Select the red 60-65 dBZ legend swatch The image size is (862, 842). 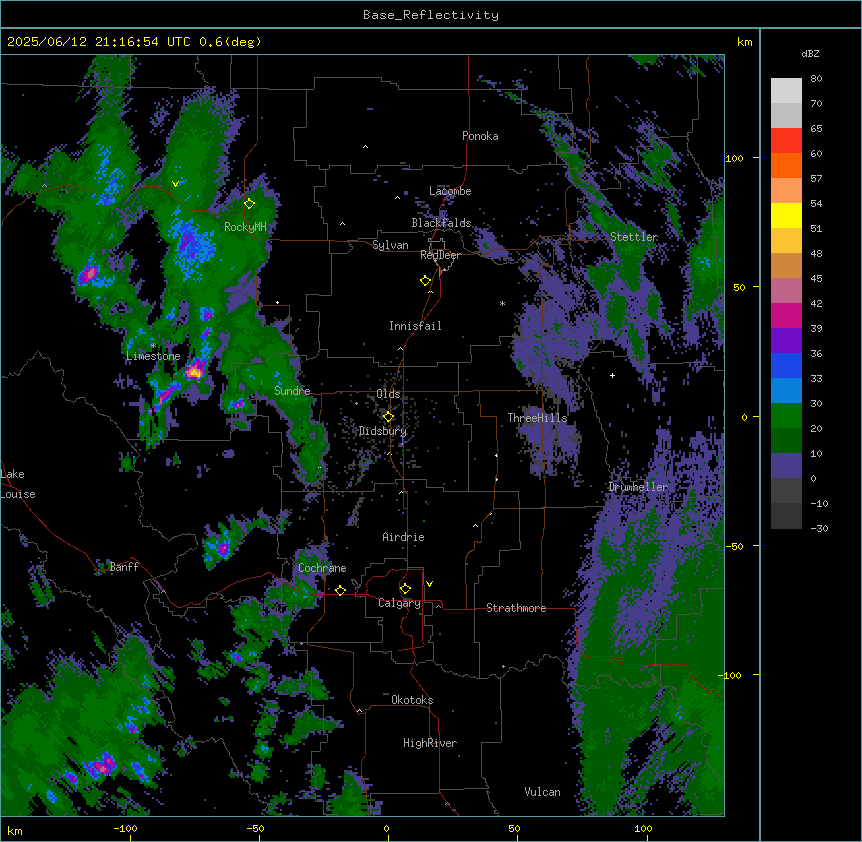[x=786, y=140]
